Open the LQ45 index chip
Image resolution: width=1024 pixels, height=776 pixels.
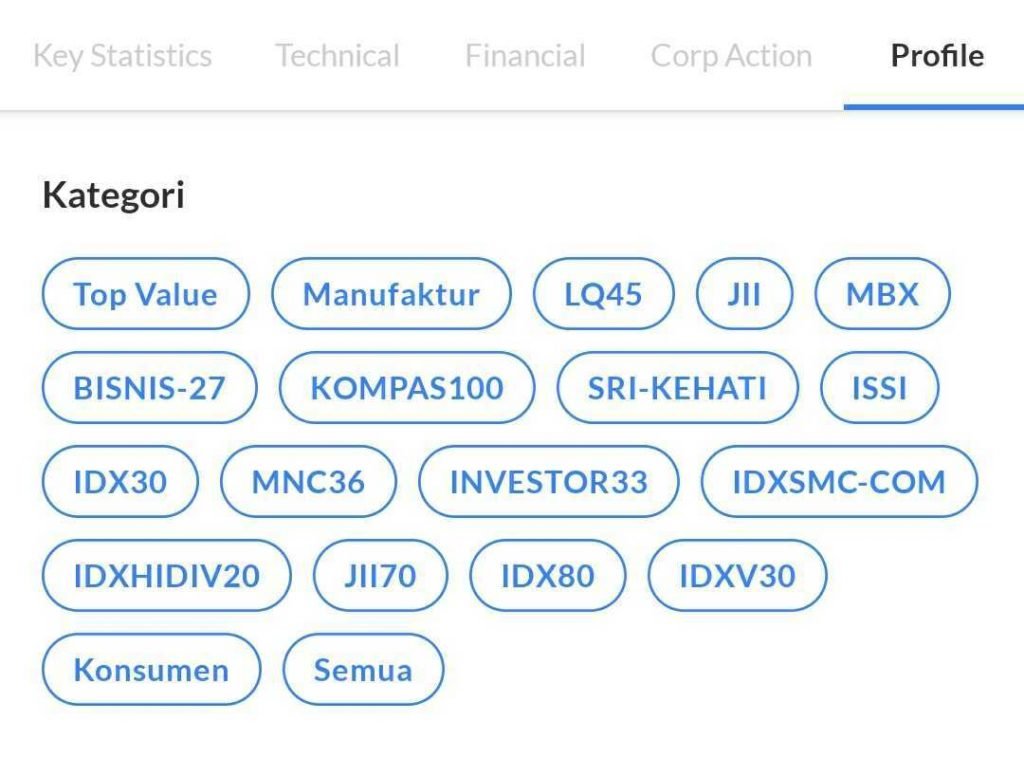603,294
